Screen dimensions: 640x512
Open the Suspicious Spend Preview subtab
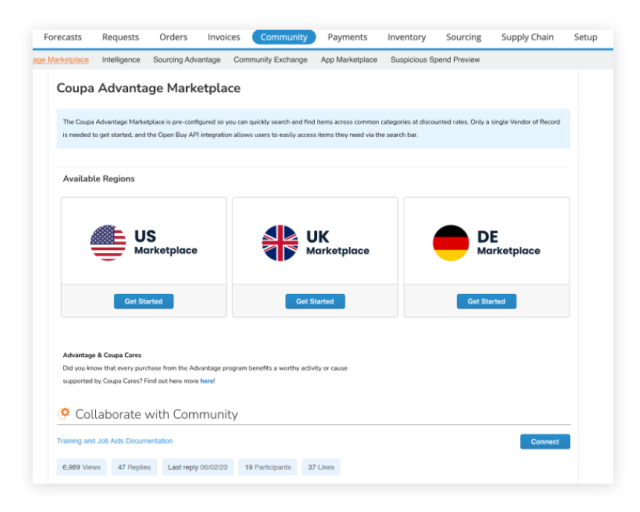pyautogui.click(x=435, y=60)
